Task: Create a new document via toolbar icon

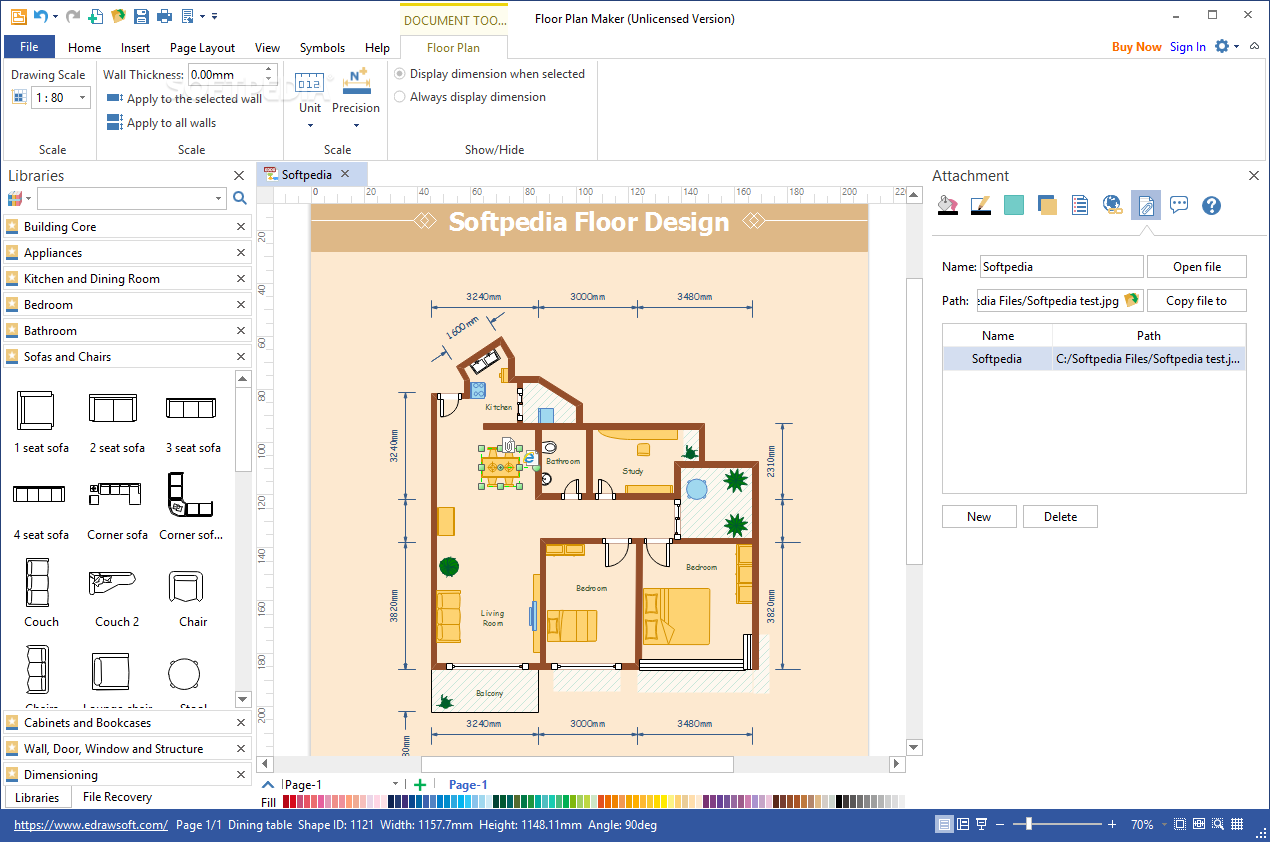Action: [x=96, y=16]
